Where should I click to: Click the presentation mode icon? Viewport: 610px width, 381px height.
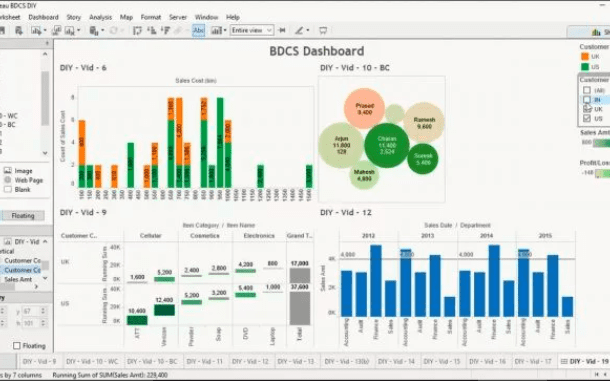click(x=323, y=30)
